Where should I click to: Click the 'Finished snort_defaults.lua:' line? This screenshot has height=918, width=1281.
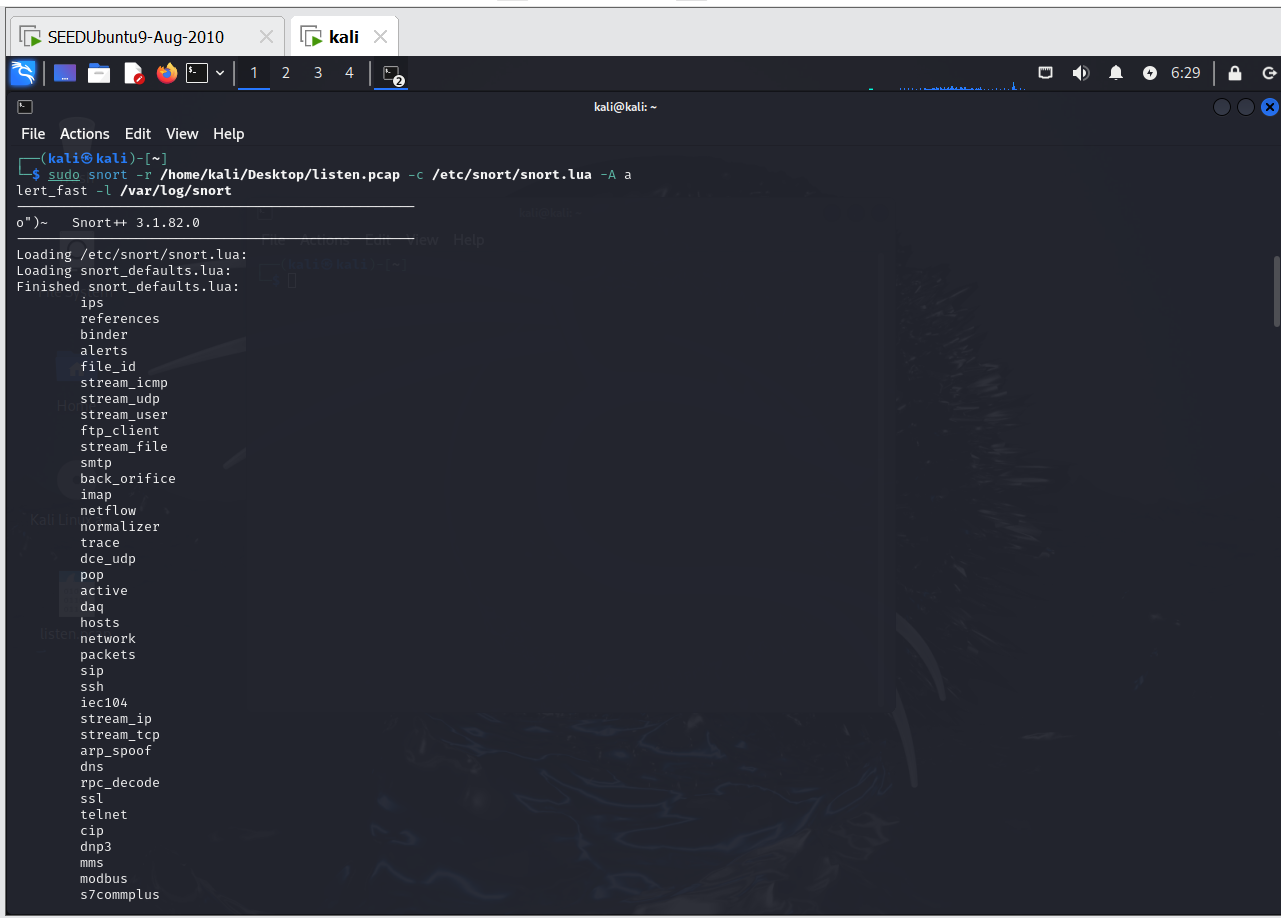[128, 287]
